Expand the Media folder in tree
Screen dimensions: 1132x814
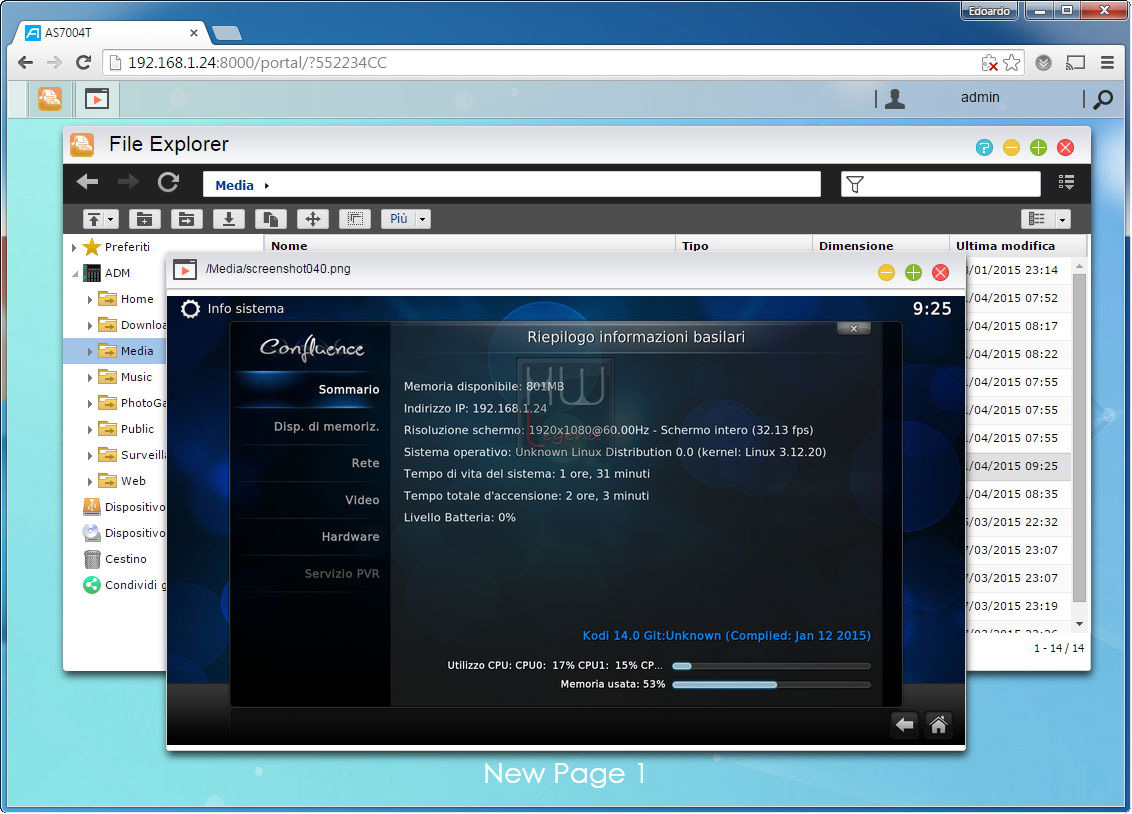pyautogui.click(x=90, y=351)
